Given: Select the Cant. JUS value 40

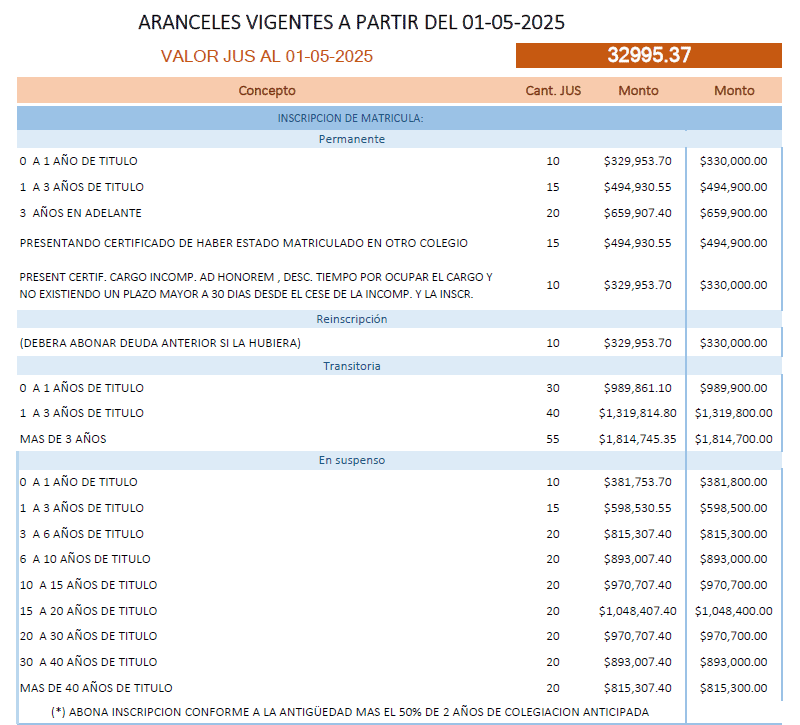Looking at the screenshot, I should tap(553, 413).
